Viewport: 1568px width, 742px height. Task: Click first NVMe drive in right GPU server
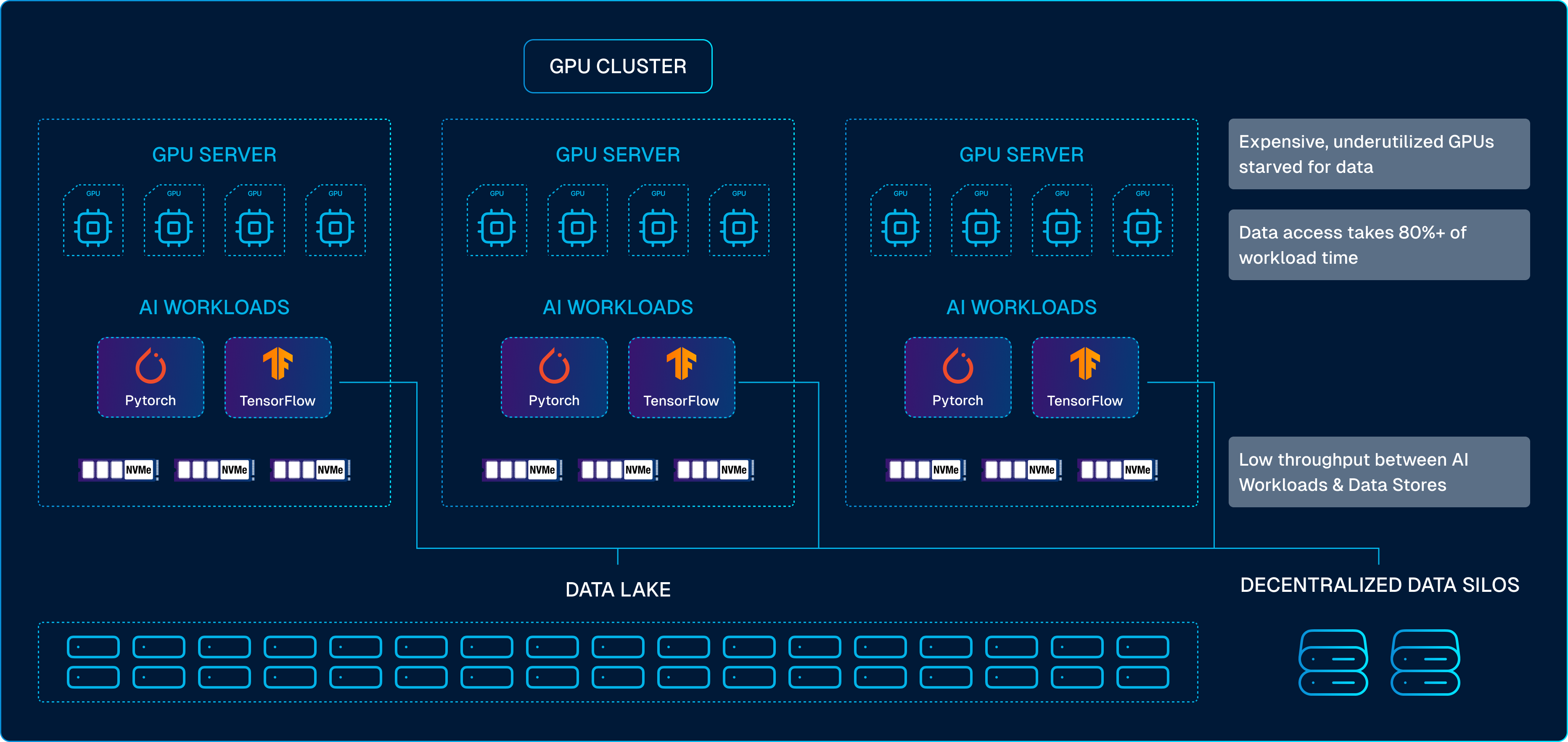[926, 470]
